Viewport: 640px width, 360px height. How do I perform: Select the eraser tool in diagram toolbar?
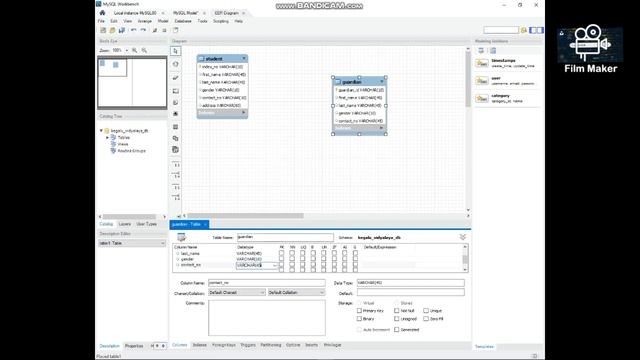(176, 78)
